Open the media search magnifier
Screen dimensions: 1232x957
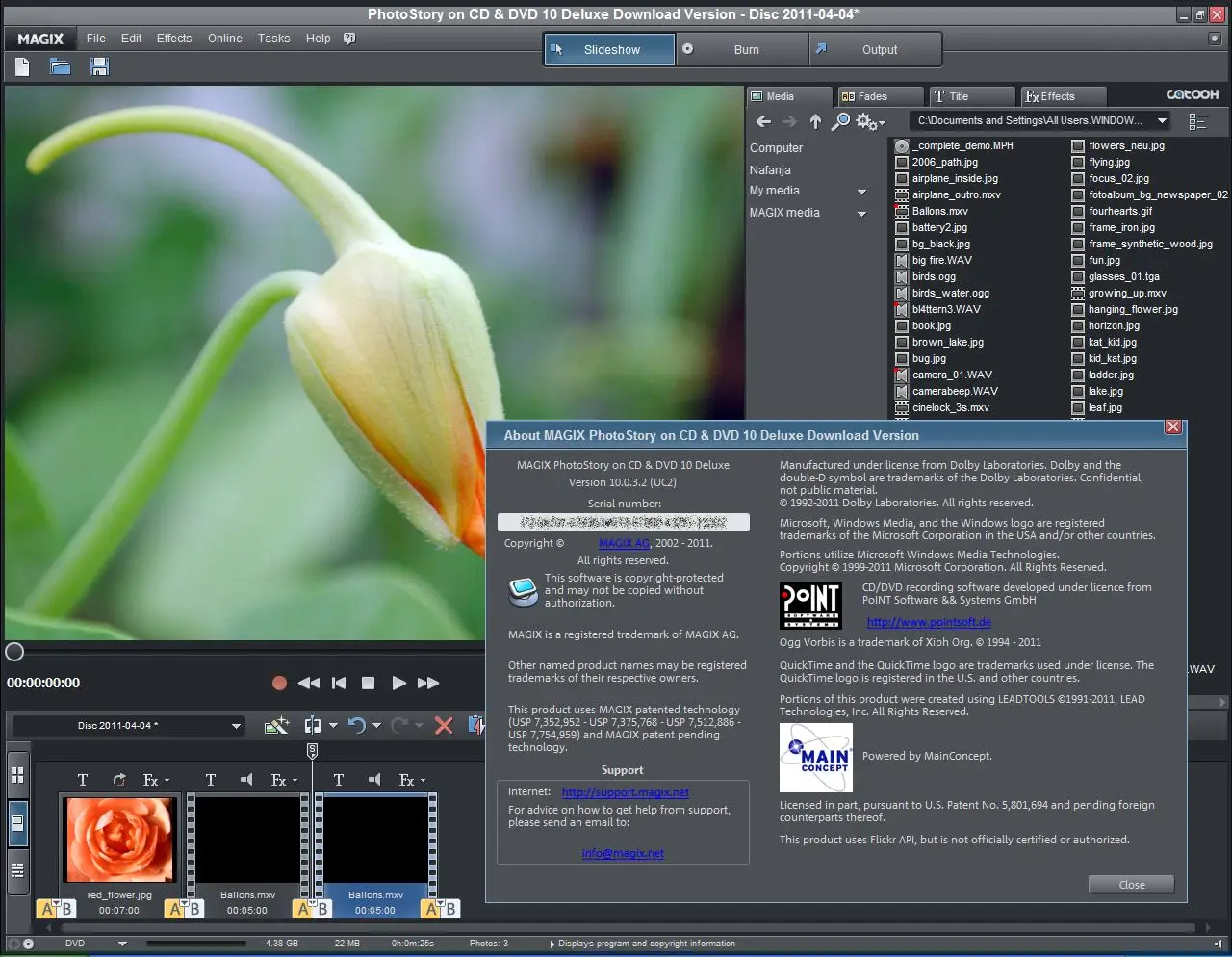(840, 121)
